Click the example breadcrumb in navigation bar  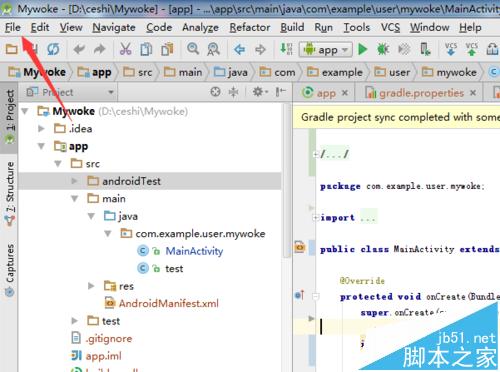[x=335, y=72]
